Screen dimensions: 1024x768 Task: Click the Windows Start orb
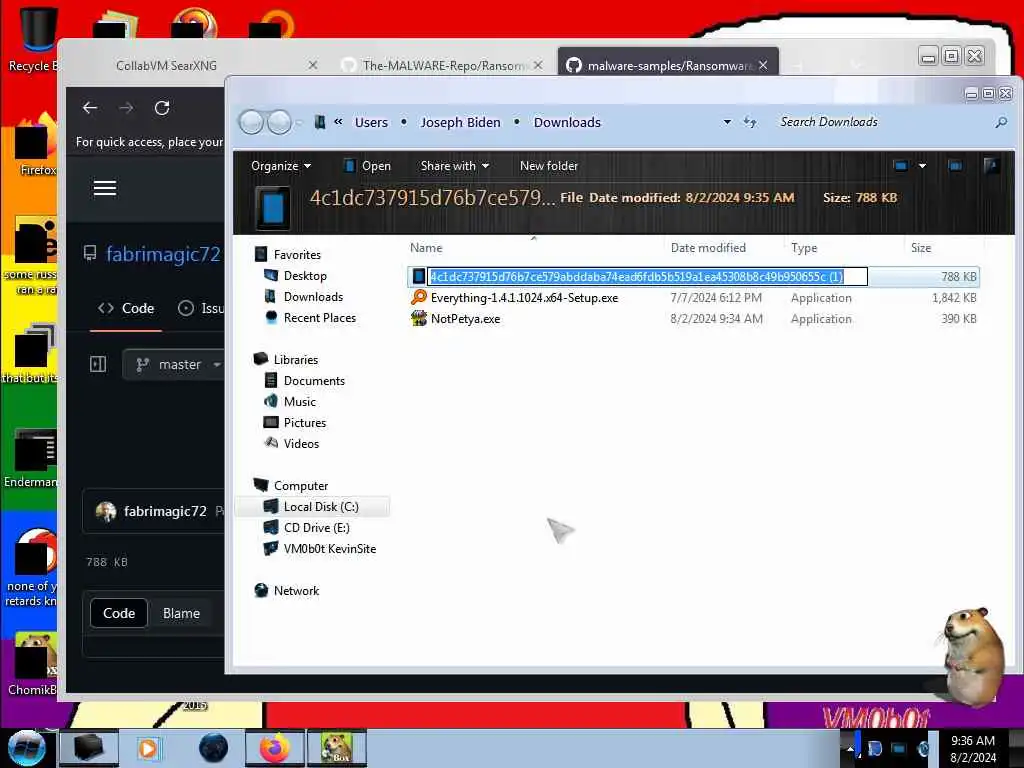tap(26, 748)
